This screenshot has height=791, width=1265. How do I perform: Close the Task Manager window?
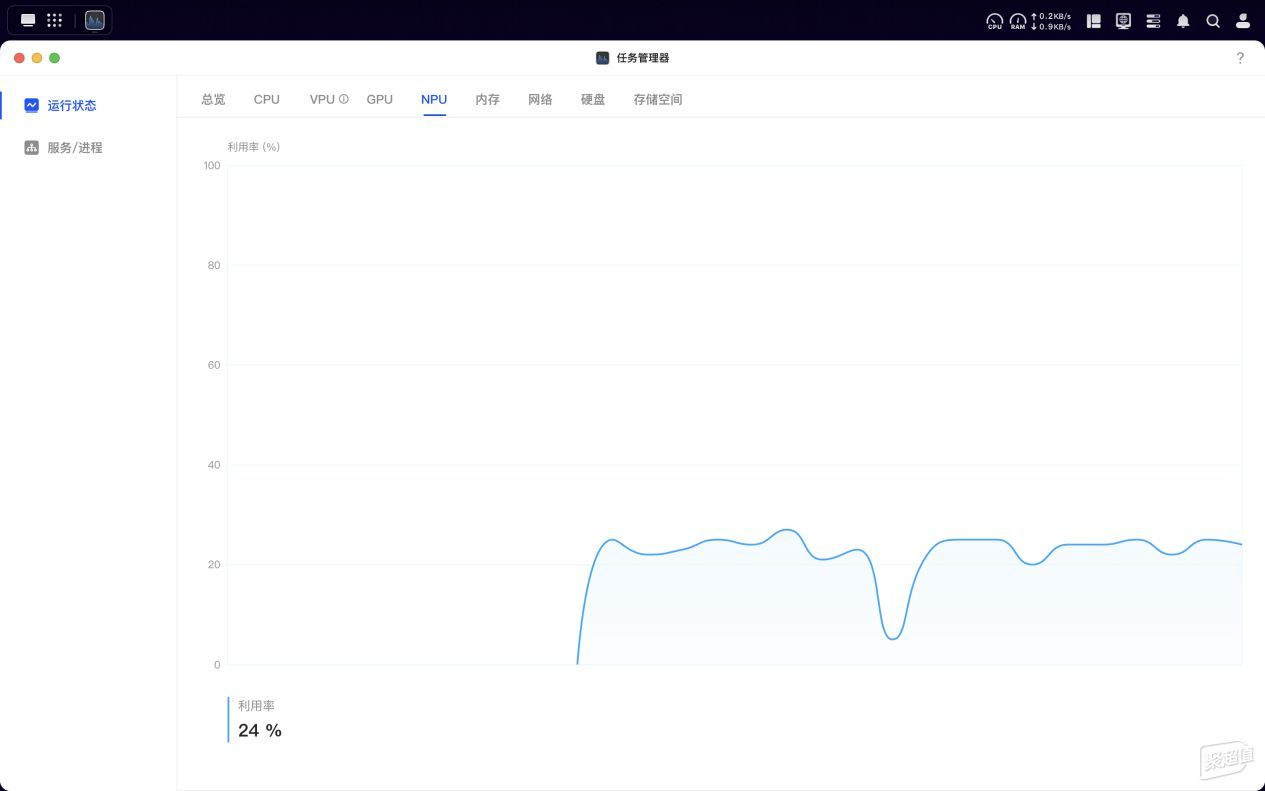(19, 58)
